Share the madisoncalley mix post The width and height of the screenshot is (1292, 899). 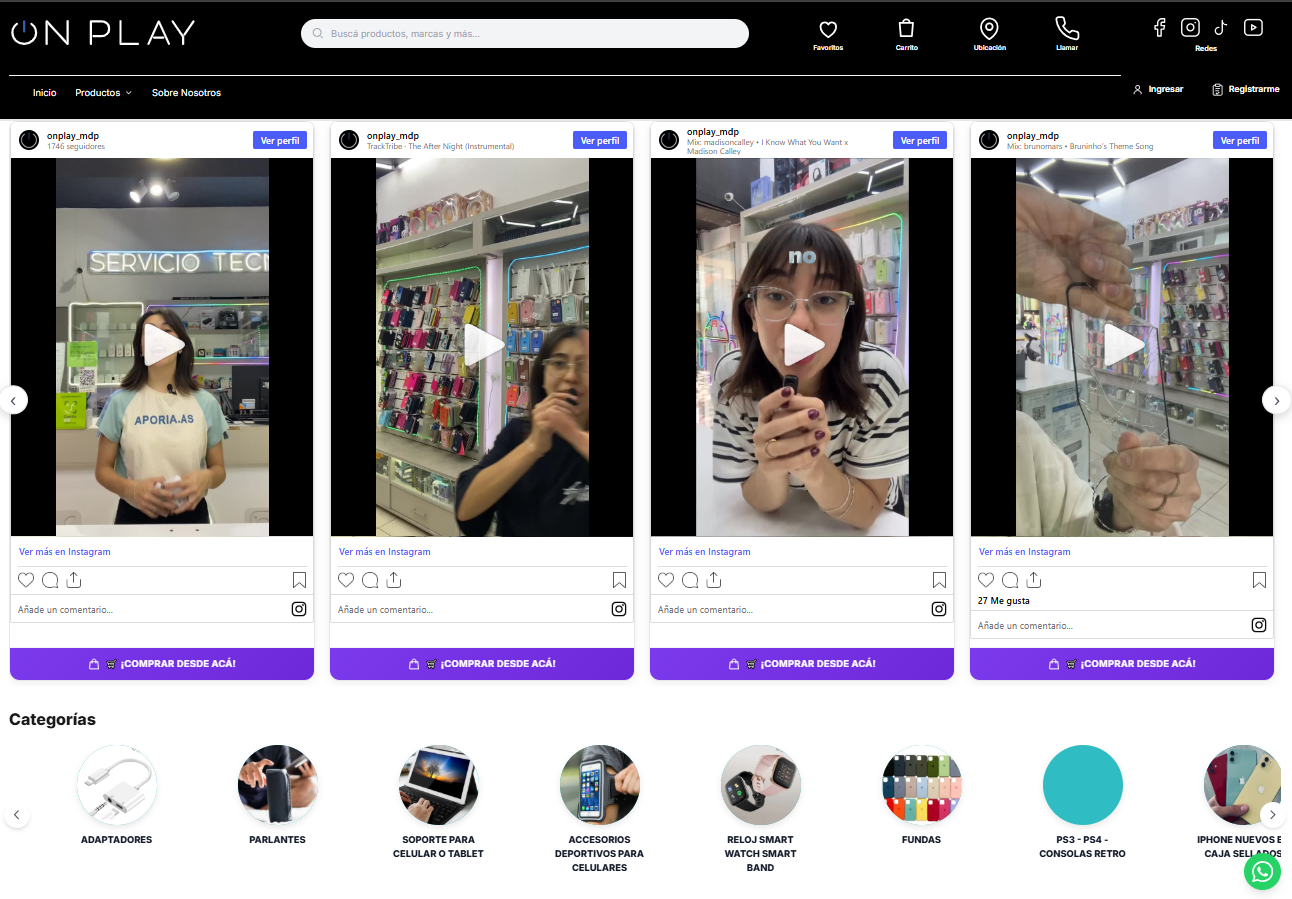[x=714, y=580]
